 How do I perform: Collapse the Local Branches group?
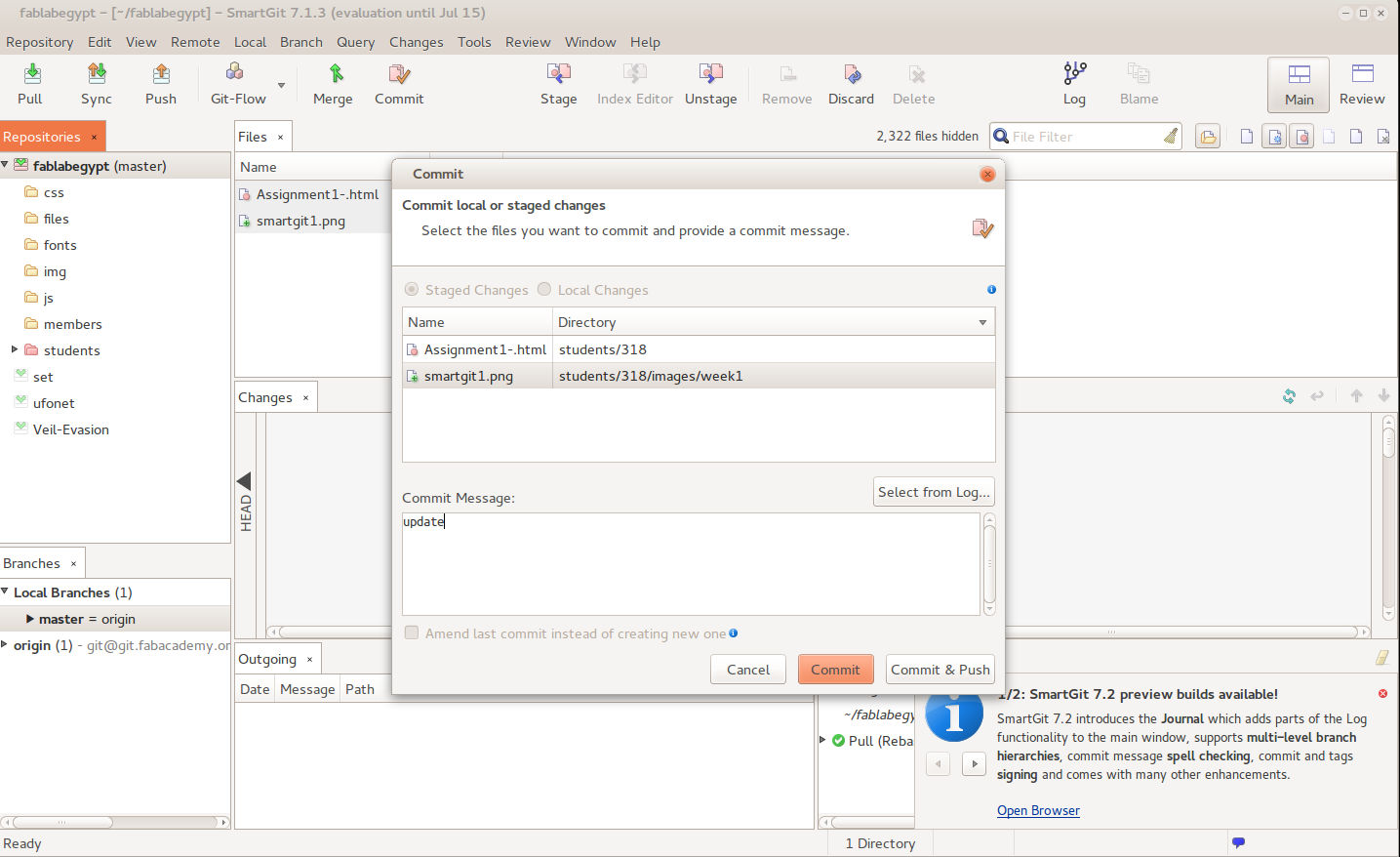click(6, 592)
